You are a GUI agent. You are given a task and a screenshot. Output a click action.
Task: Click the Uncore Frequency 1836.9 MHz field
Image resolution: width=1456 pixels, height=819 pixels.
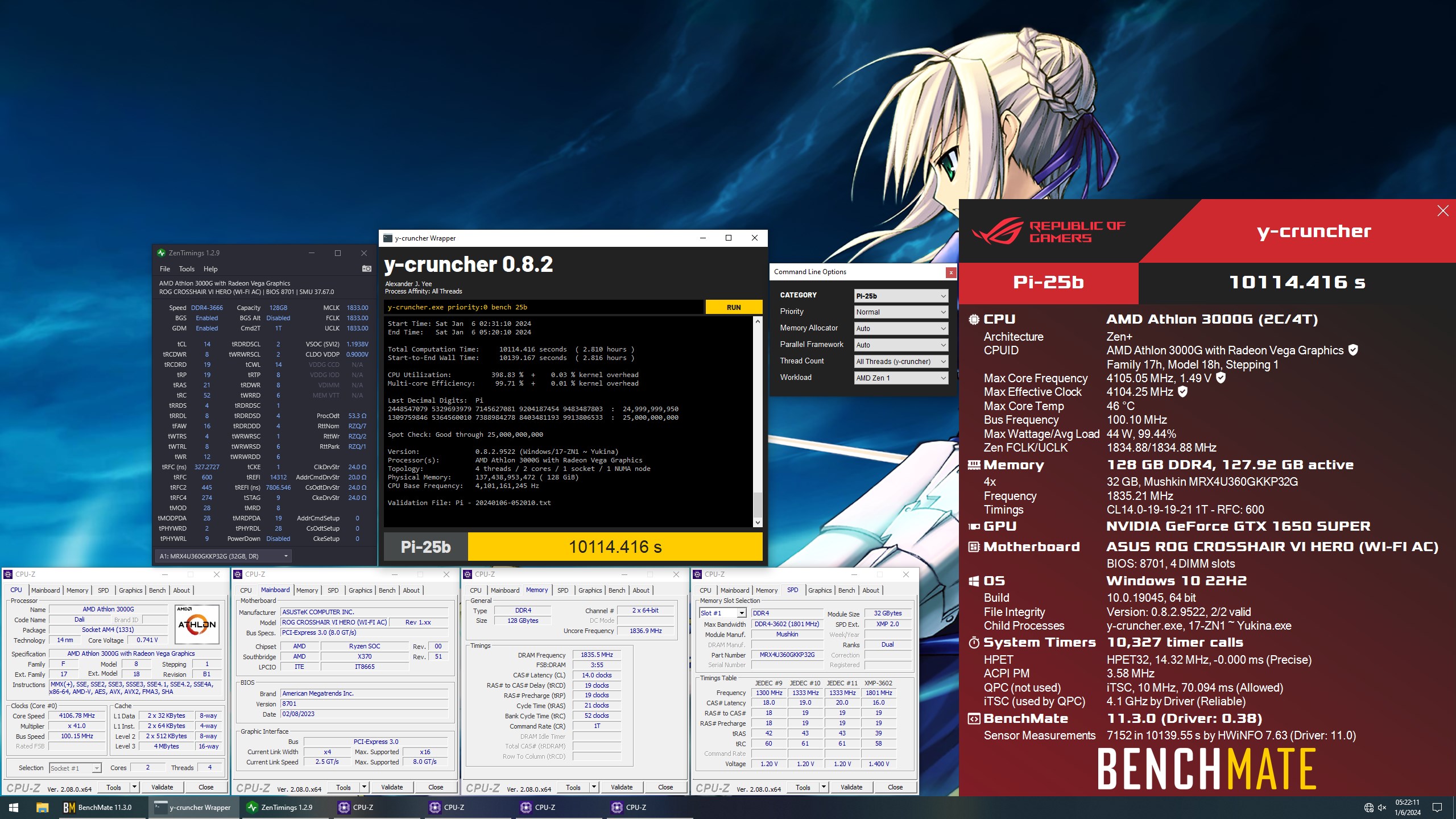pos(646,631)
